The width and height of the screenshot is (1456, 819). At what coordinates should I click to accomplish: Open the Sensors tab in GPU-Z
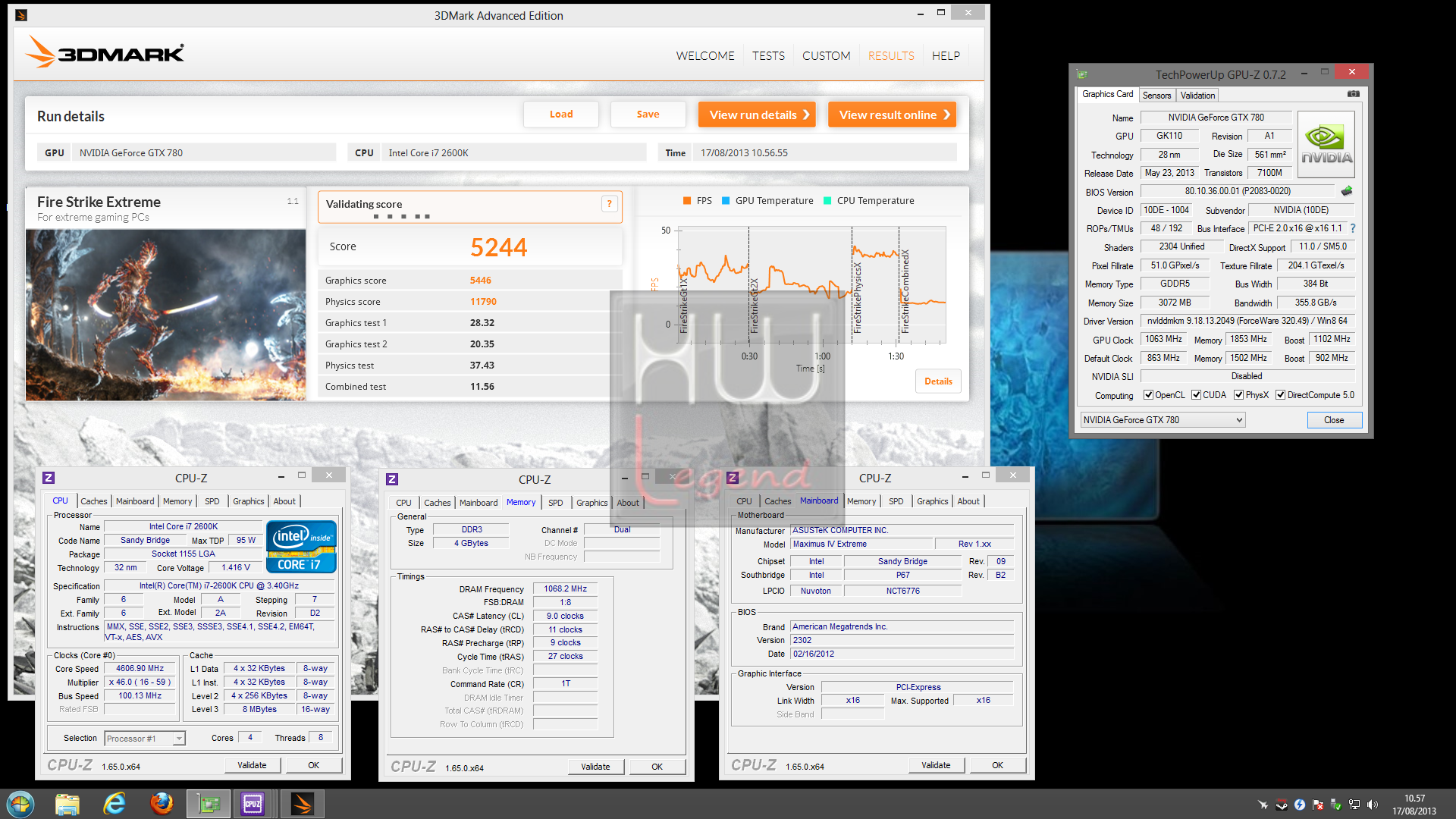(x=1156, y=96)
